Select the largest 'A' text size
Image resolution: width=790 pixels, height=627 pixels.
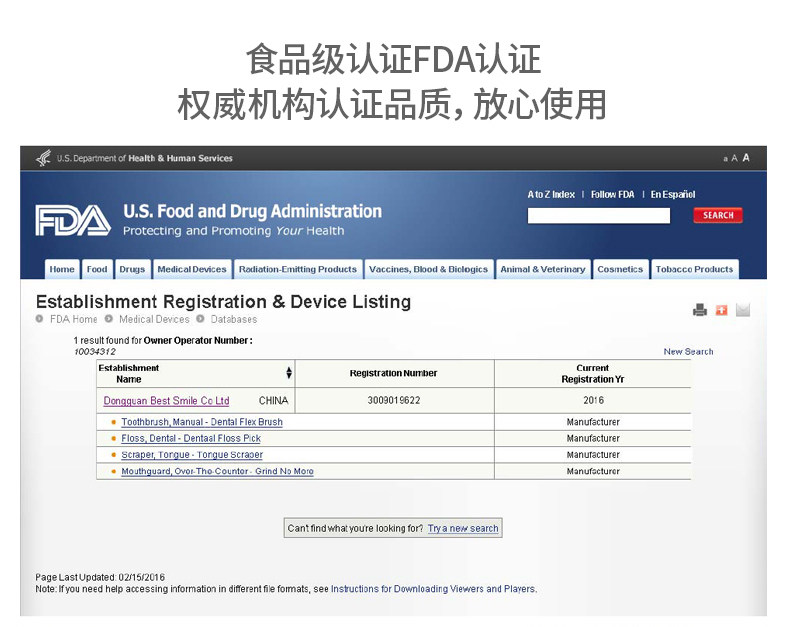point(746,158)
